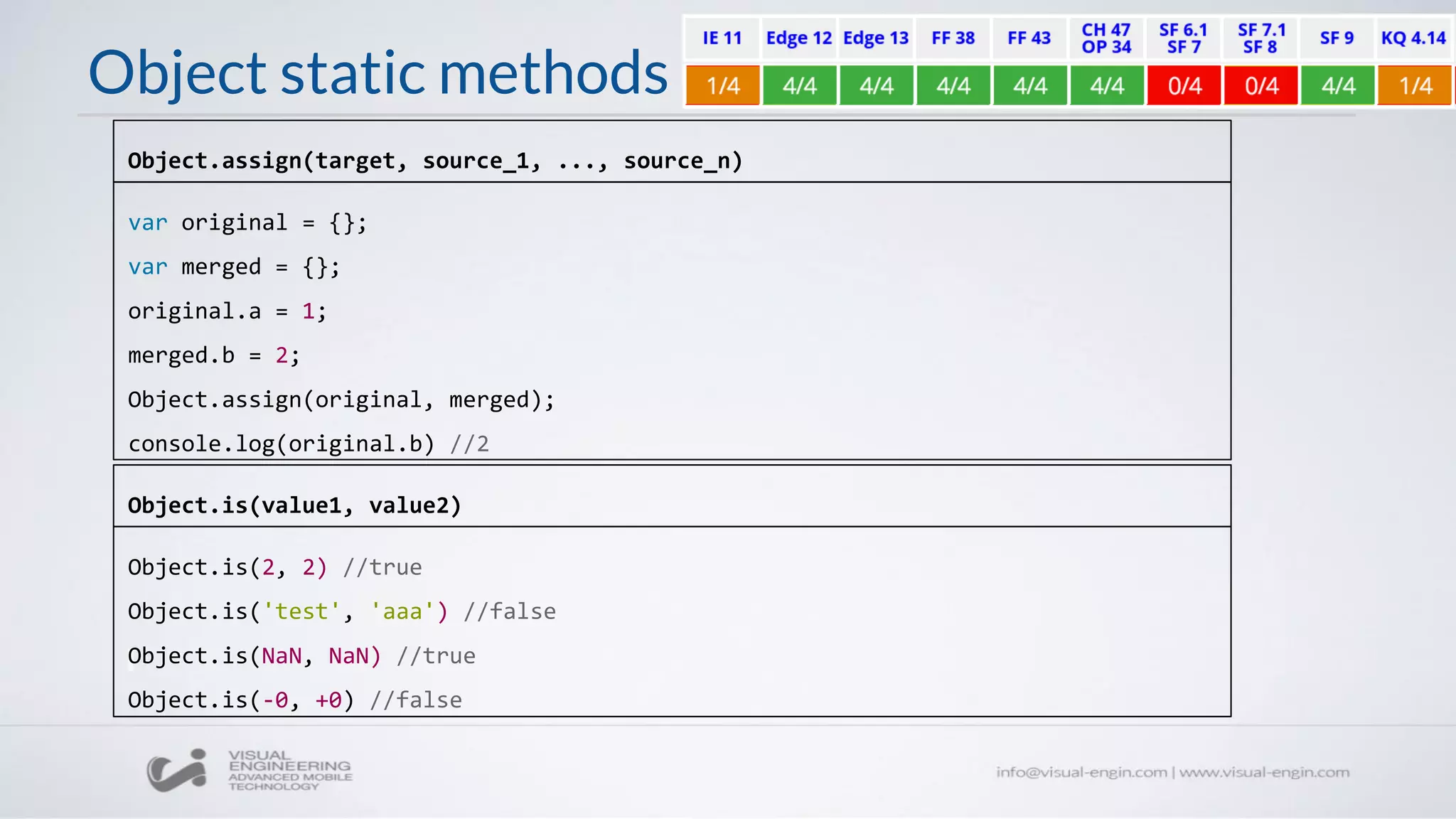Click the Object.assign signature heading
Viewport: 1456px width, 819px height.
tap(435, 161)
